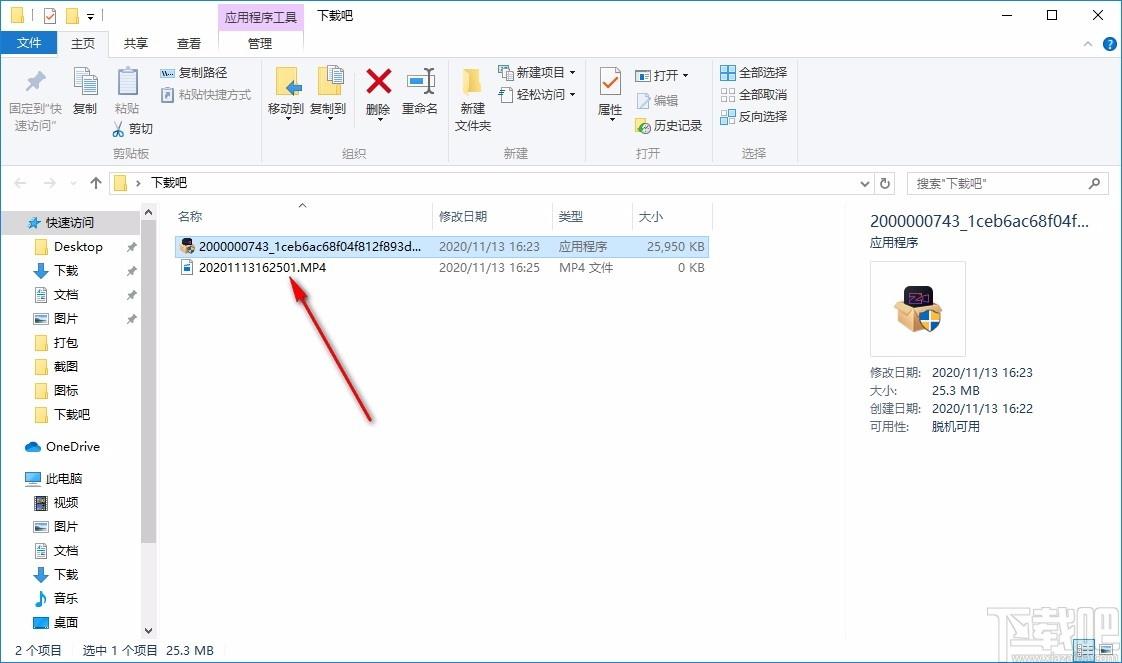Expand the New item dropdown
Screen dimensions: 1122x663
pyautogui.click(x=572, y=72)
